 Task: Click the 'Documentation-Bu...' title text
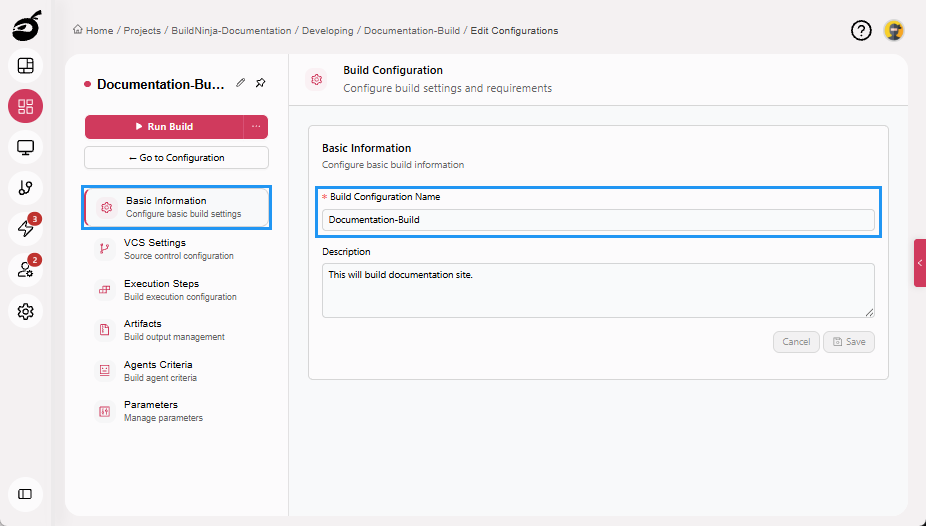click(161, 84)
